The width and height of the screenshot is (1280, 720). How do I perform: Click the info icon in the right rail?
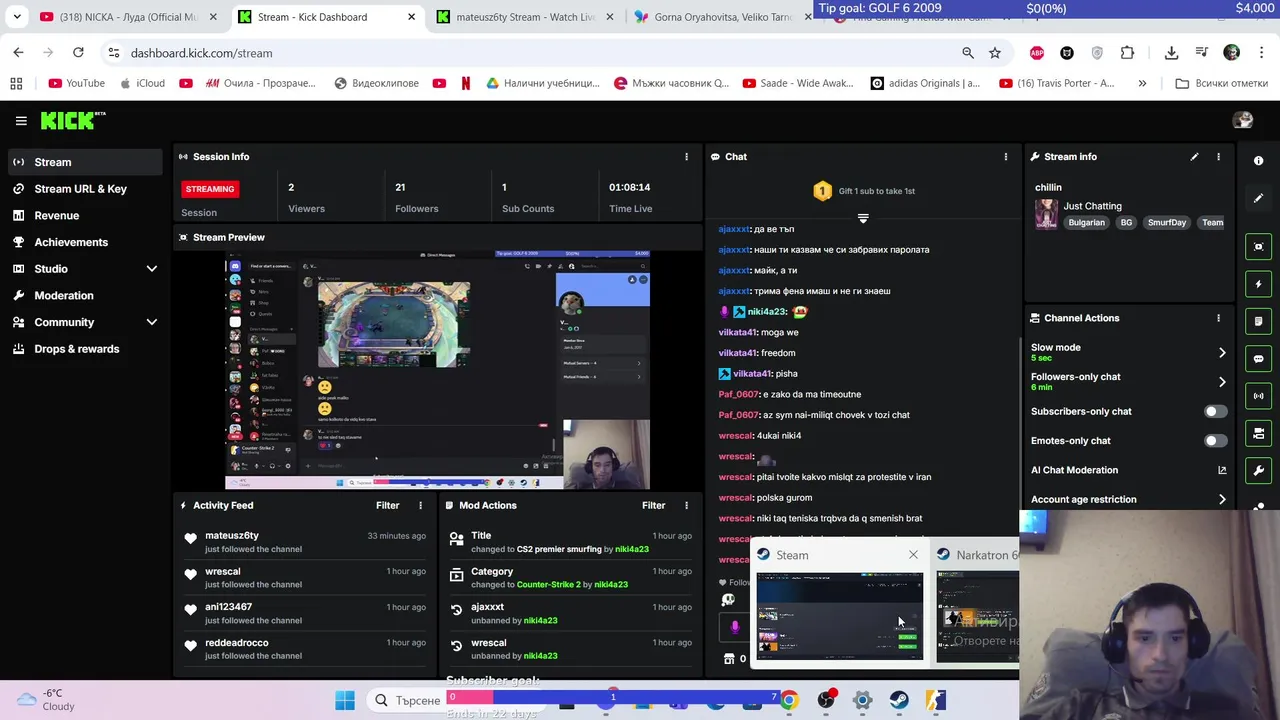[x=1258, y=160]
